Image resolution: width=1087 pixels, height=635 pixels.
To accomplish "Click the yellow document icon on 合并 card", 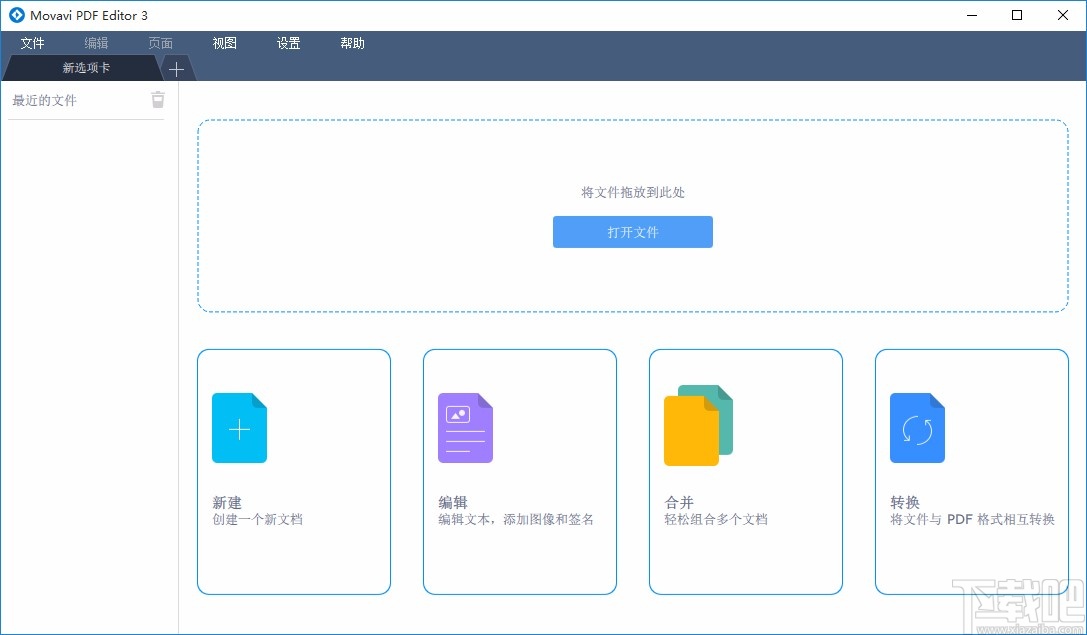I will coord(688,432).
